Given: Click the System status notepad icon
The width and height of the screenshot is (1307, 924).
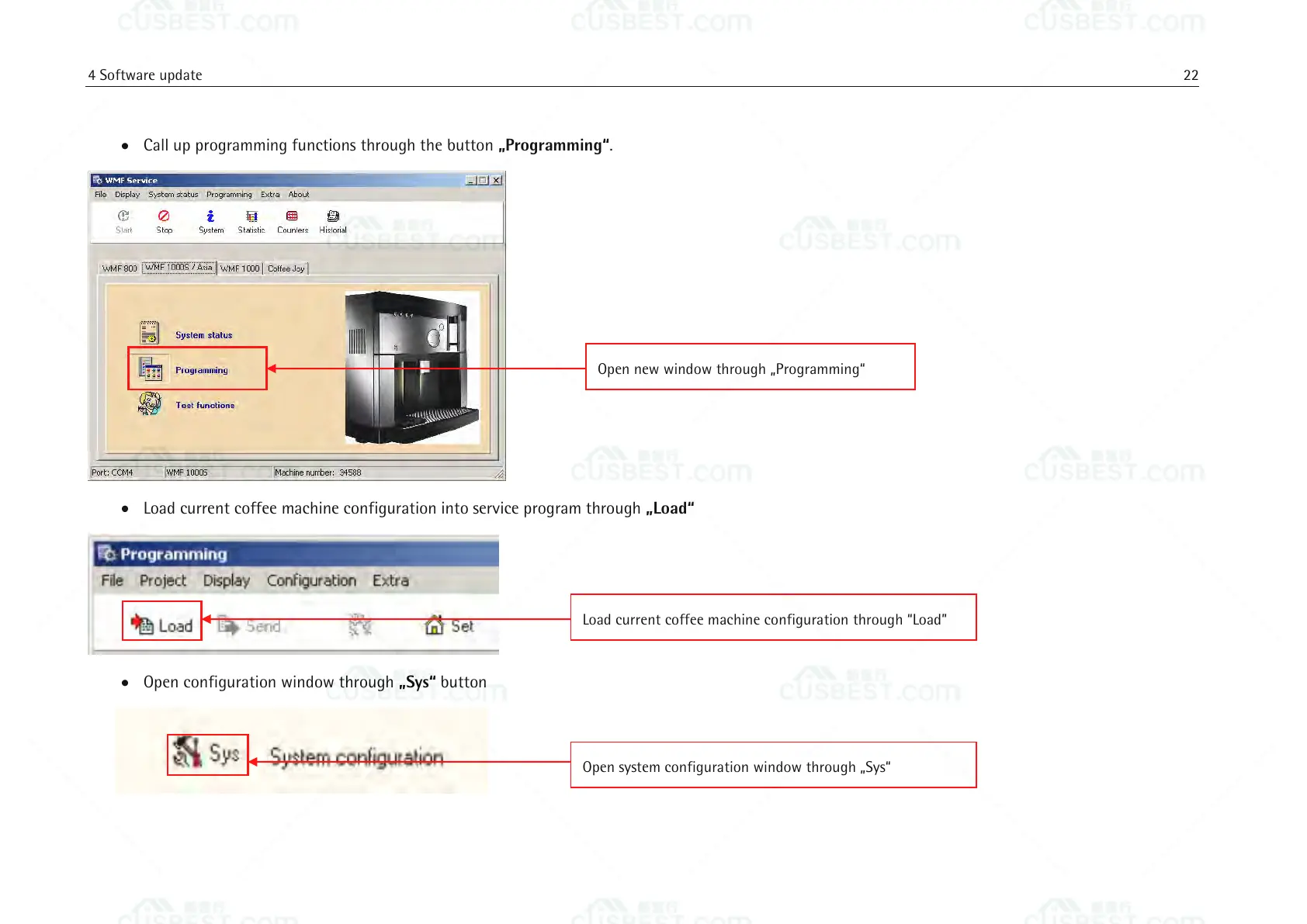Looking at the screenshot, I should click(149, 333).
